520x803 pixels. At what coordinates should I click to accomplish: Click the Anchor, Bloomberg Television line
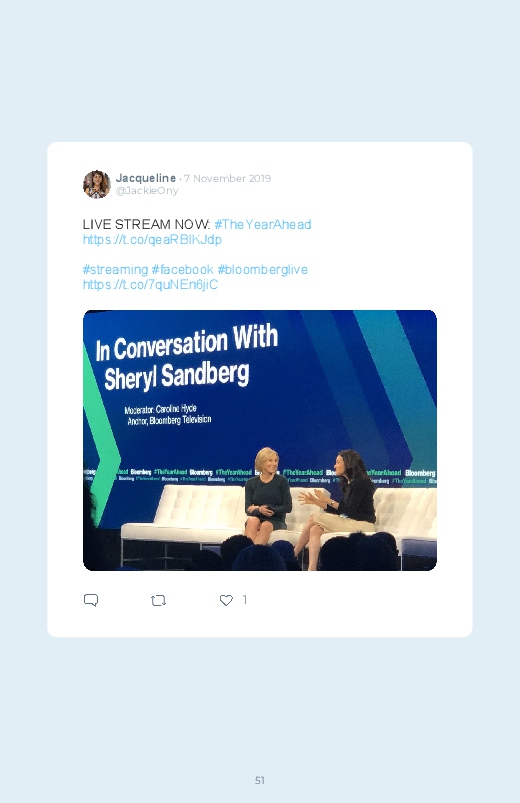click(169, 420)
